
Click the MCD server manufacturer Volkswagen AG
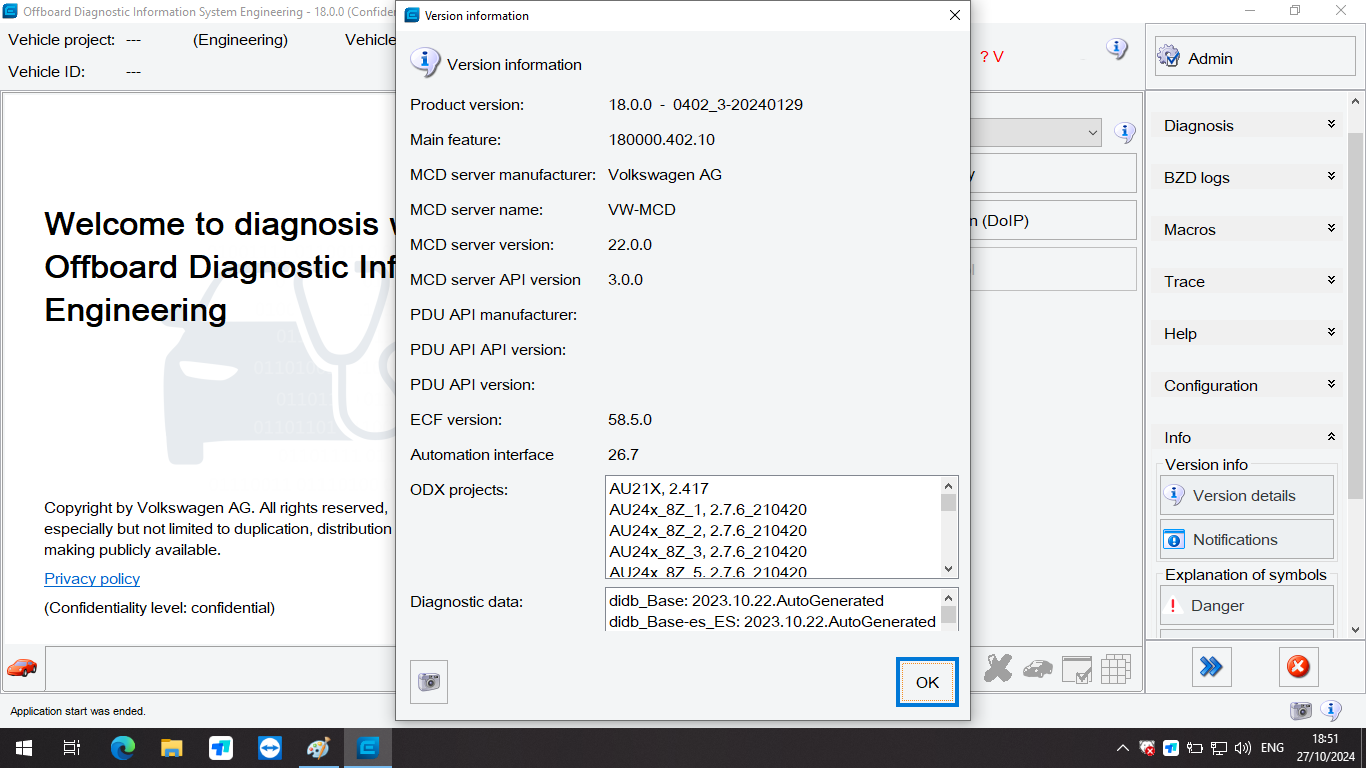click(x=665, y=174)
